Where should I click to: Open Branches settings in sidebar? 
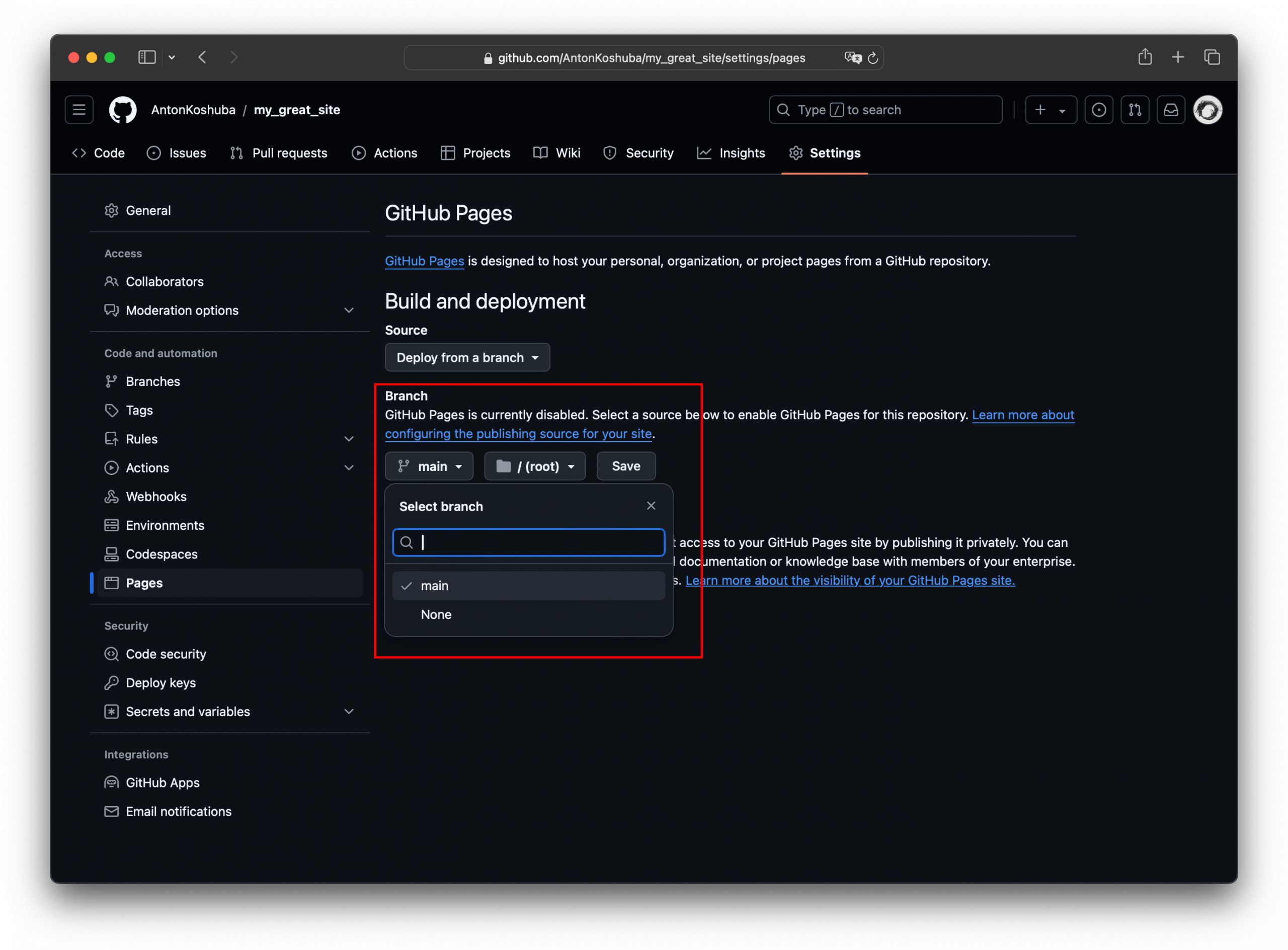click(229, 381)
